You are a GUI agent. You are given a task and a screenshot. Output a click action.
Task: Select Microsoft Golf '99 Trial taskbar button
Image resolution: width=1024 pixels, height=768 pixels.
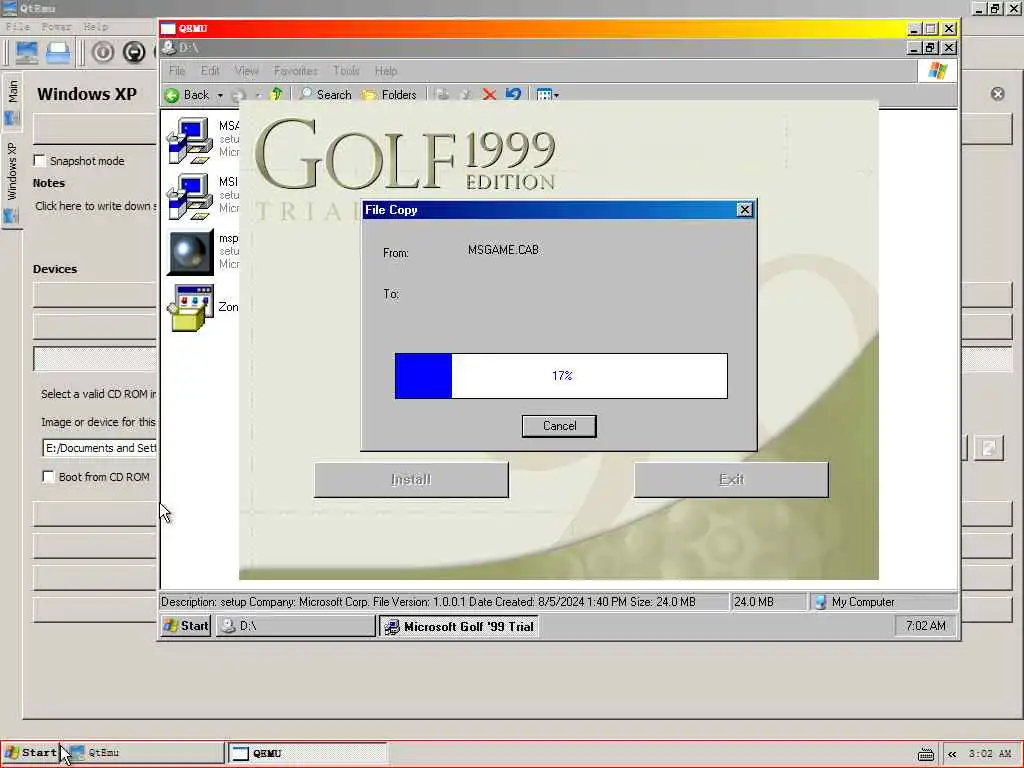[x=460, y=626]
